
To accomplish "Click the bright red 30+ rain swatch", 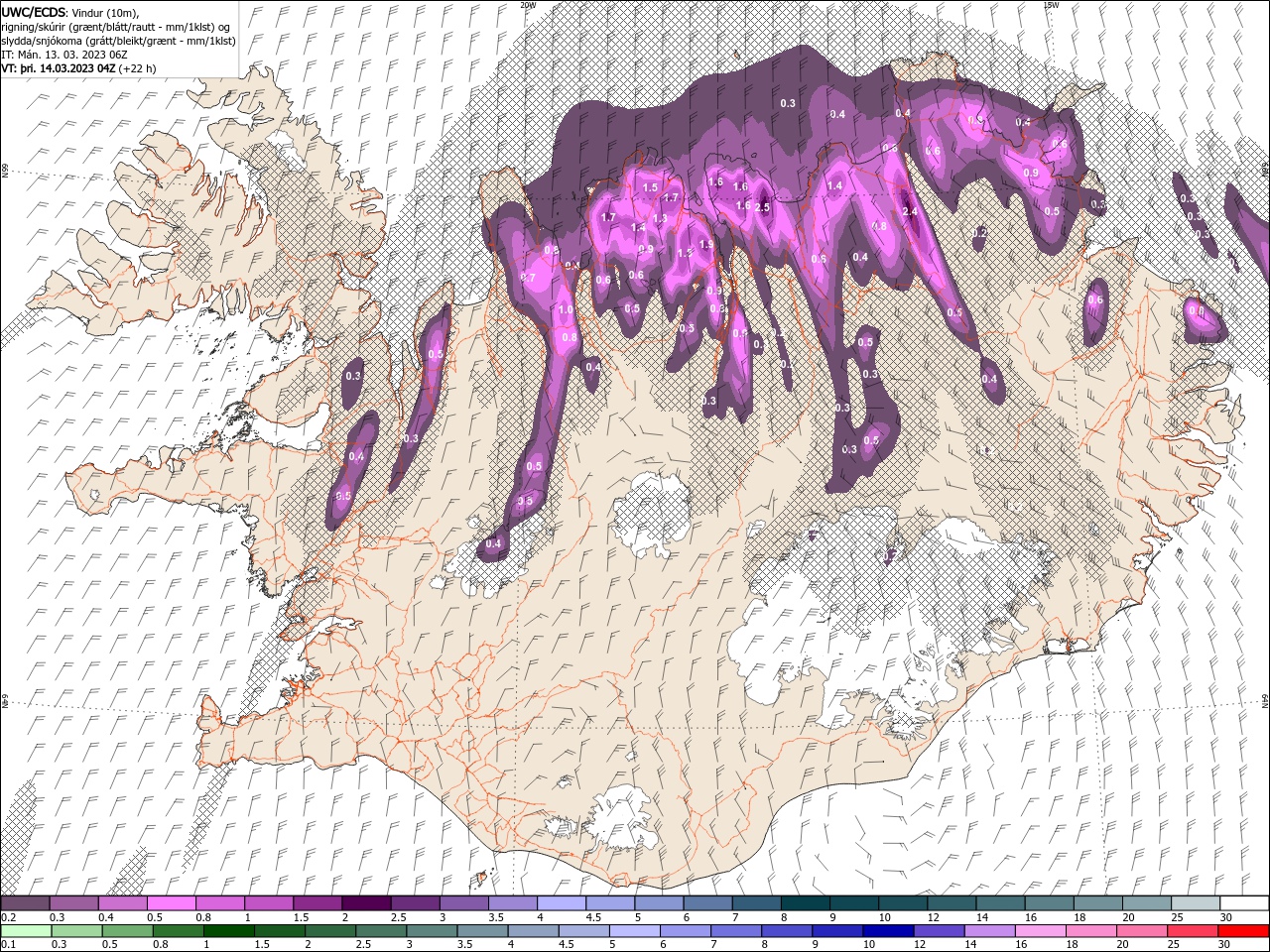I will coord(1242,931).
